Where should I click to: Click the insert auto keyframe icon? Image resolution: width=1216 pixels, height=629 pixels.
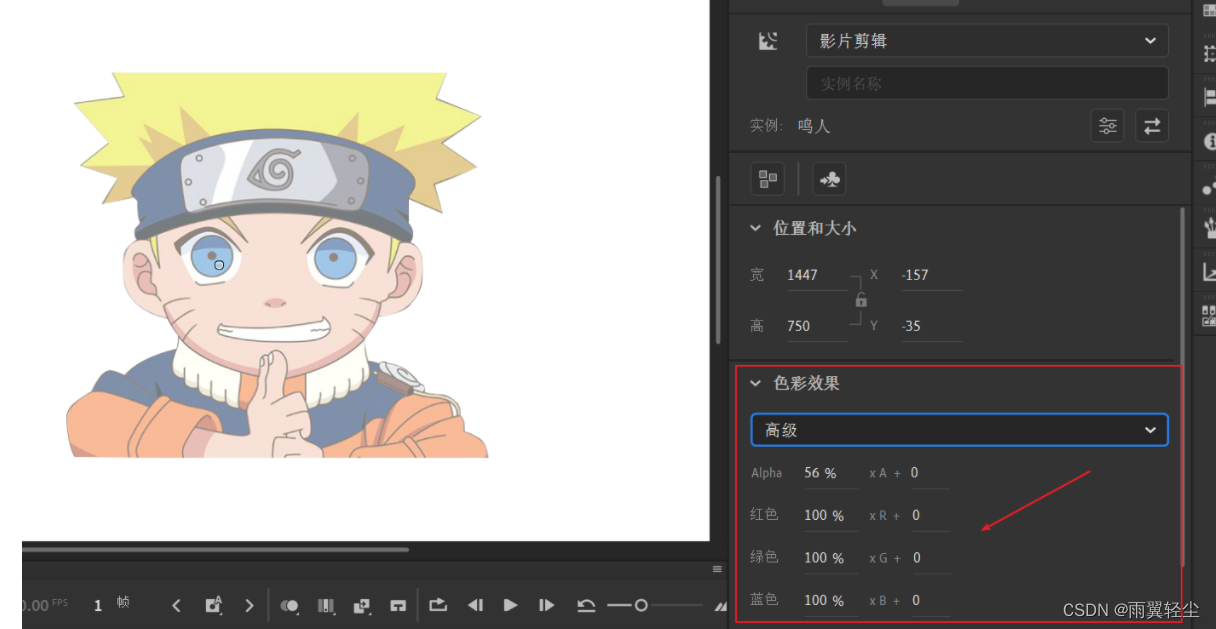213,605
